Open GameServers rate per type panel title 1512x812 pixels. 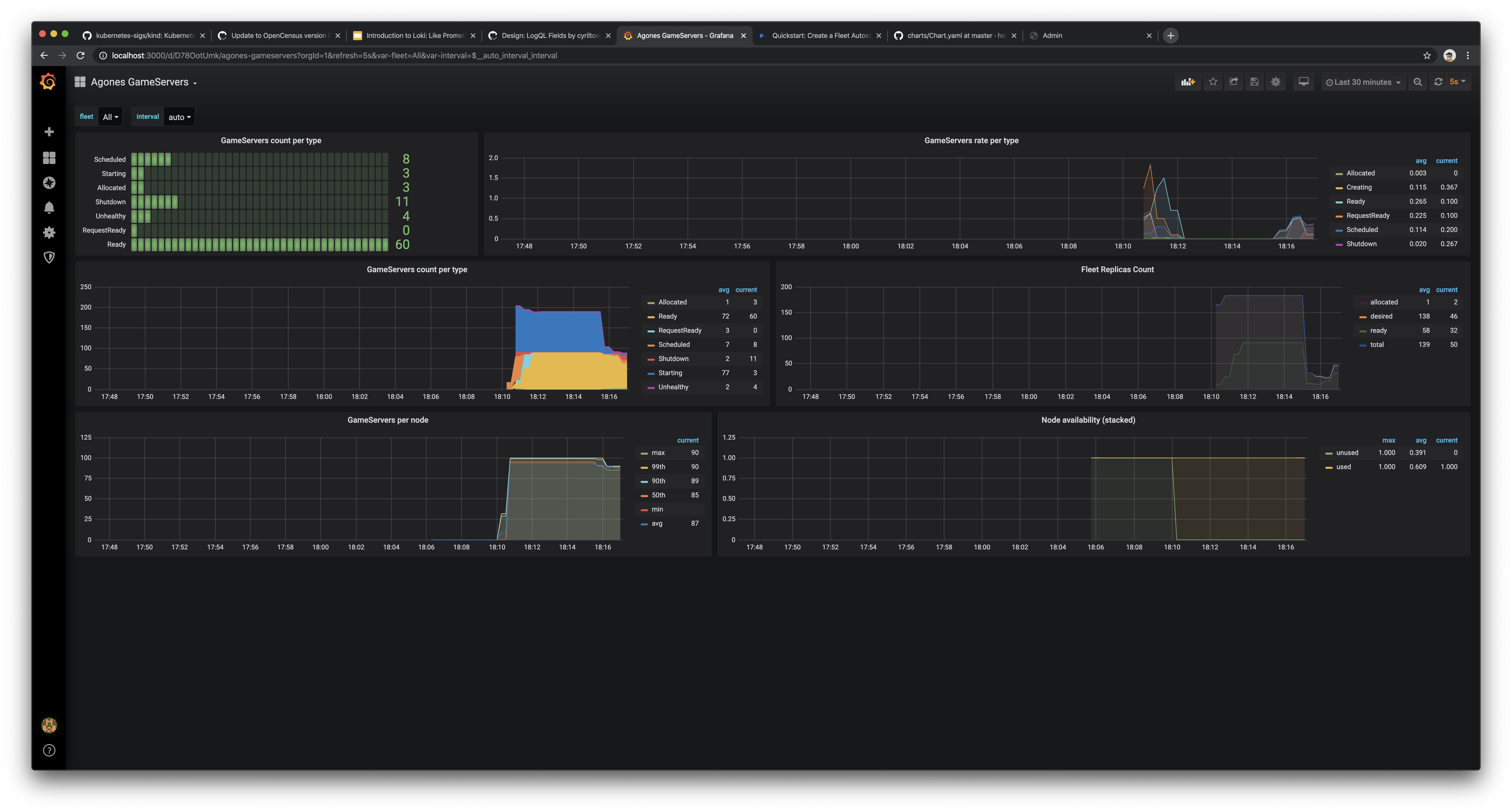click(971, 140)
